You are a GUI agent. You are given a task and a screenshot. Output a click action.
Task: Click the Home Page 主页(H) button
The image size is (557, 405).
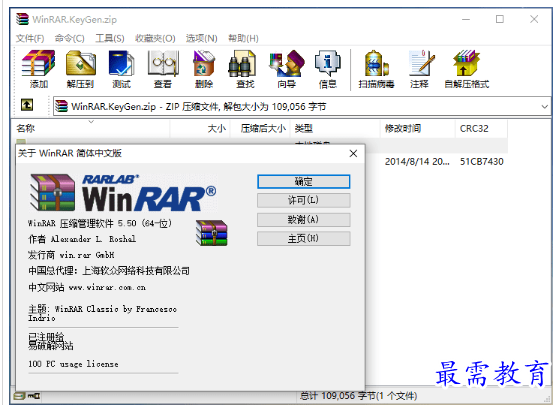point(303,238)
